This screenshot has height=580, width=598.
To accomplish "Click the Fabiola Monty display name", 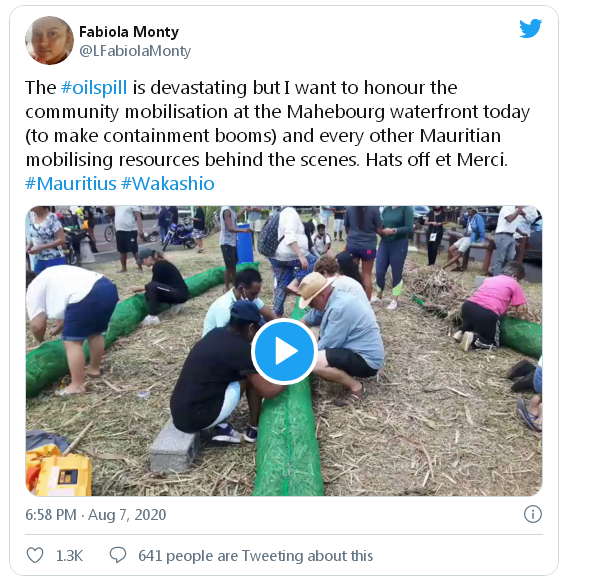I will (x=129, y=32).
